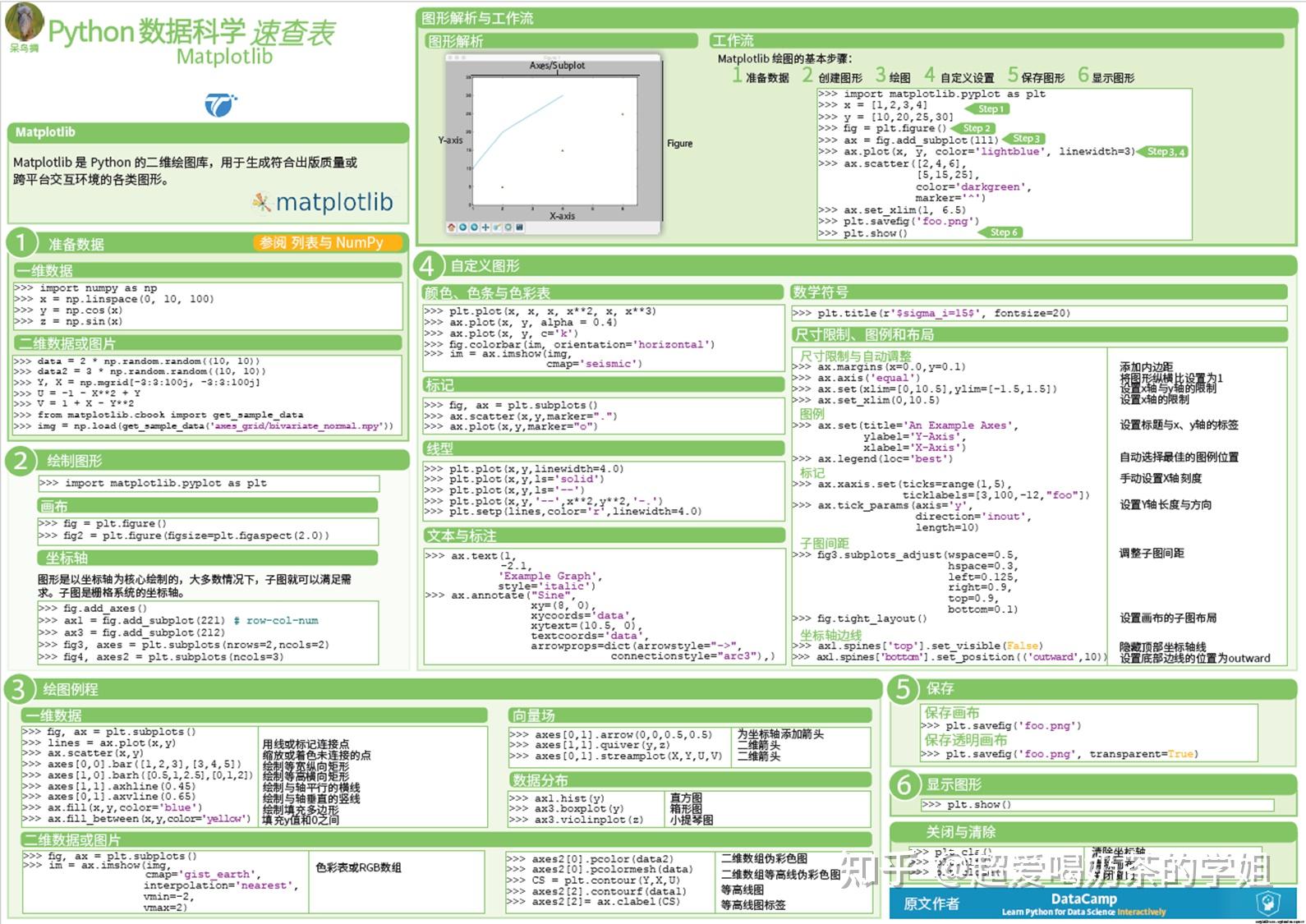Click the "Python 数据科学 速查表" title
The height and width of the screenshot is (924, 1306).
(x=191, y=32)
